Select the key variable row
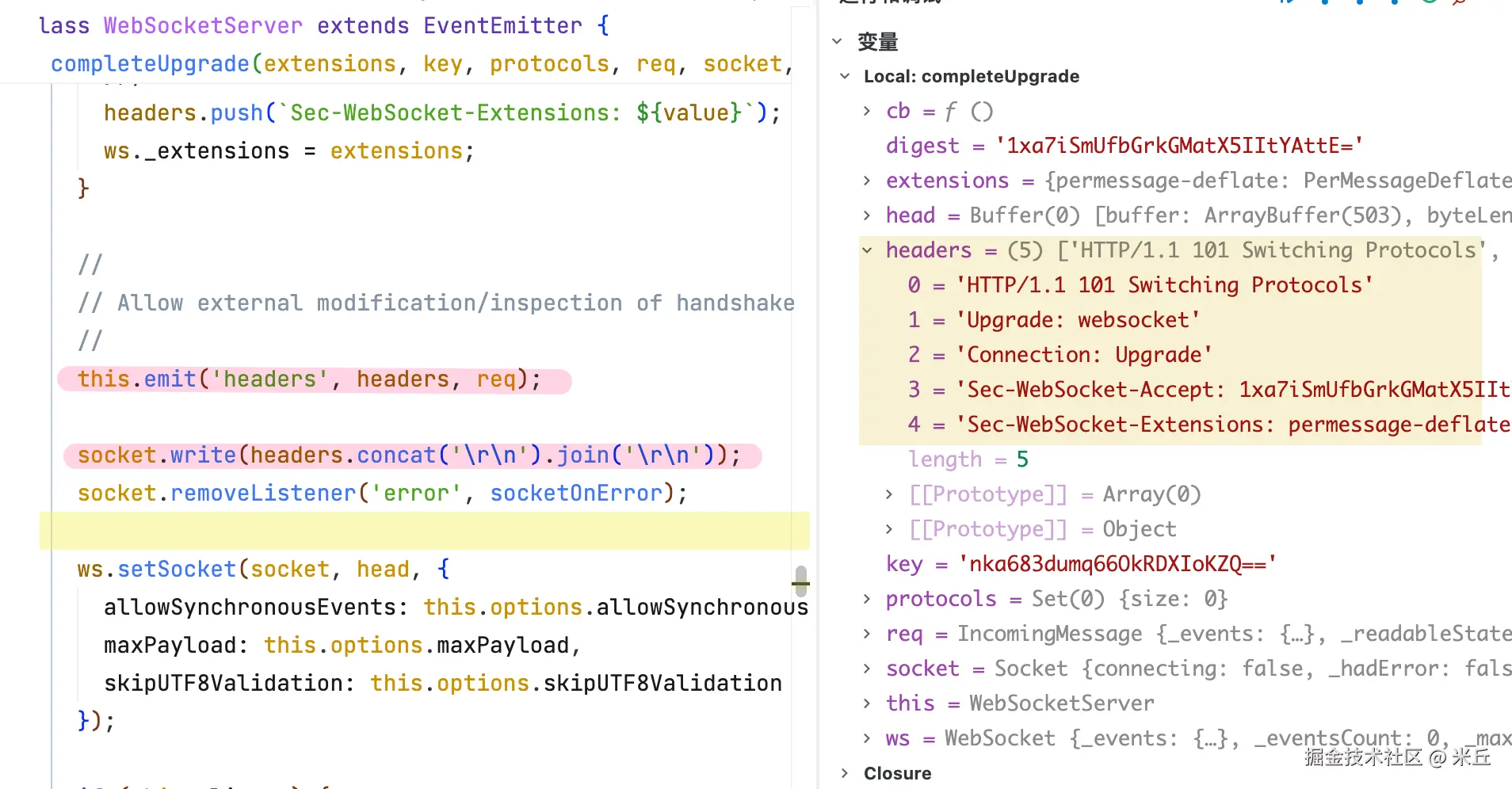 click(1081, 564)
